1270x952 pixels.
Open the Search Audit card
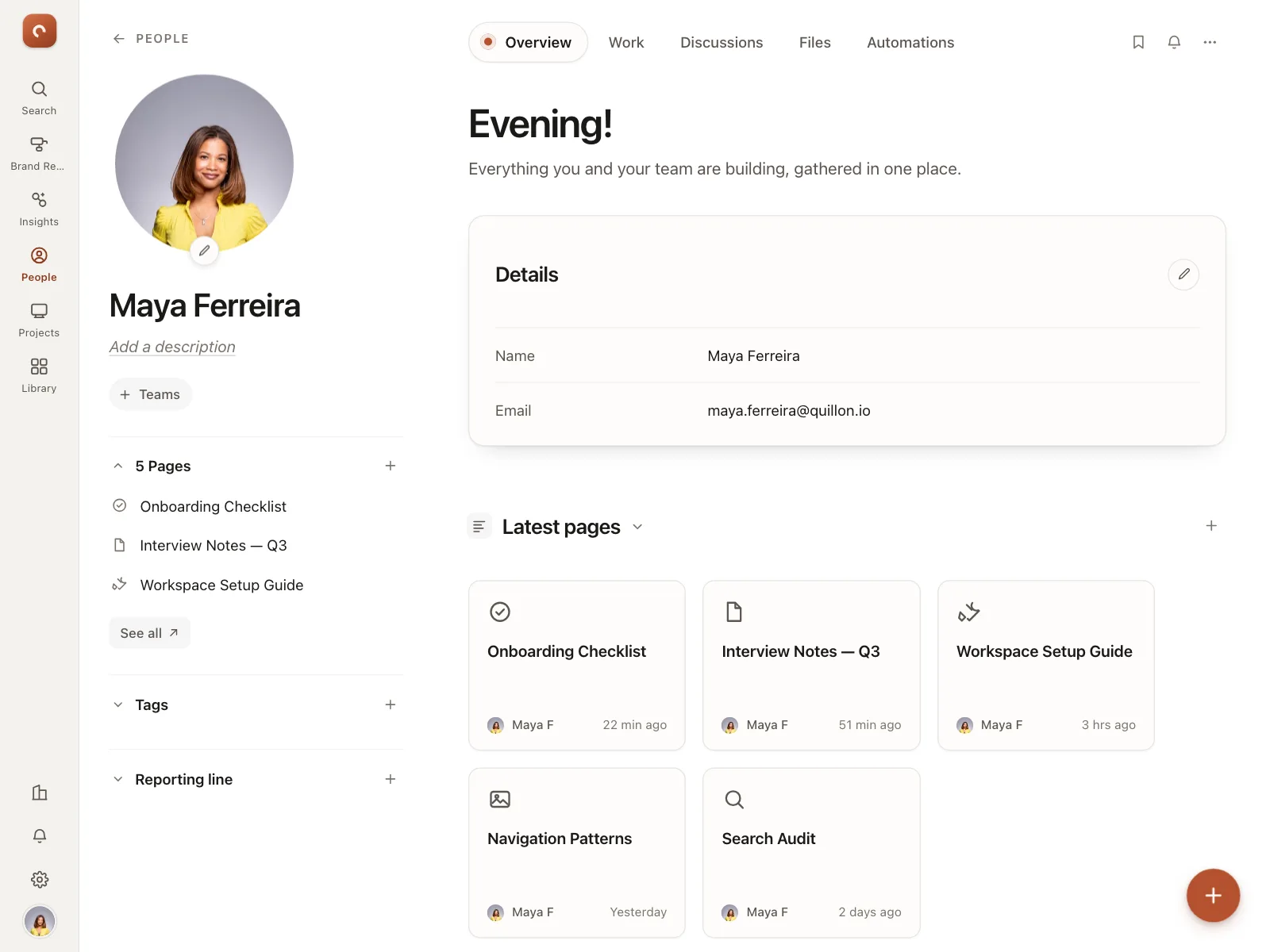[x=811, y=853]
